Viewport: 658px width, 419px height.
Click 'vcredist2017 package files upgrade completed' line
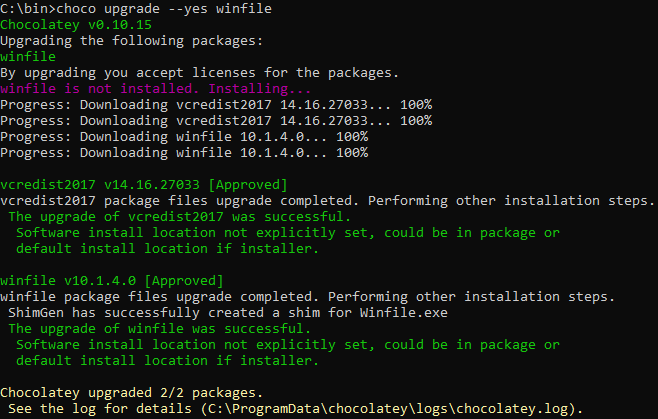(327, 201)
